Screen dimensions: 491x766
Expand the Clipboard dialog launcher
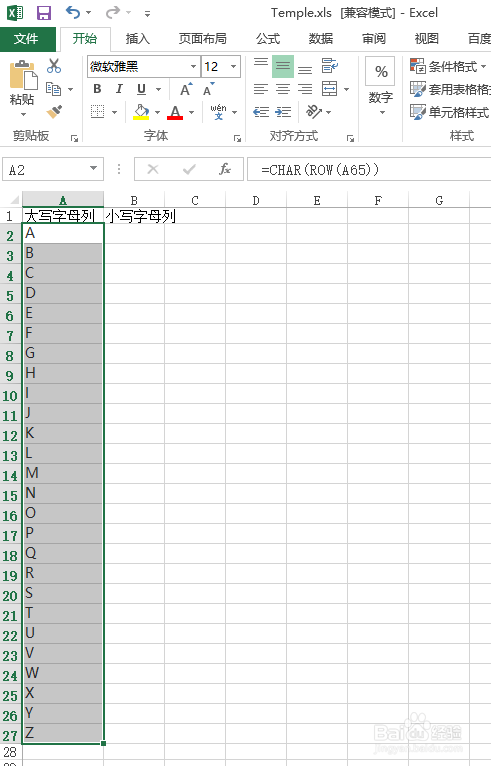pos(74,139)
